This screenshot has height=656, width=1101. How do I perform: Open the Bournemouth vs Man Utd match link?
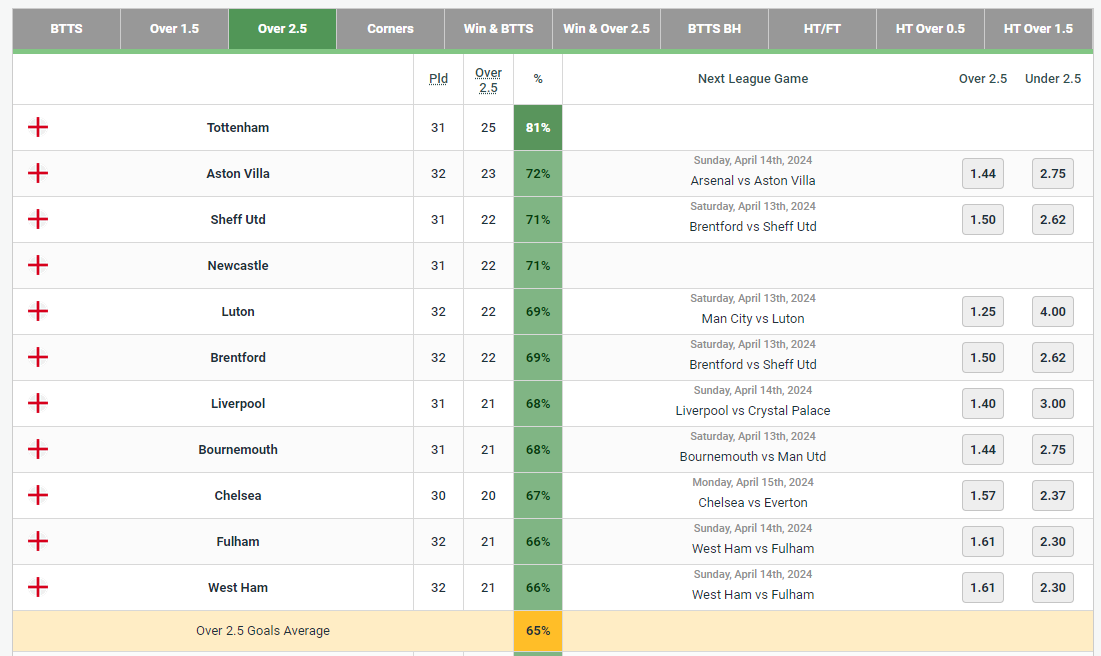click(x=753, y=457)
